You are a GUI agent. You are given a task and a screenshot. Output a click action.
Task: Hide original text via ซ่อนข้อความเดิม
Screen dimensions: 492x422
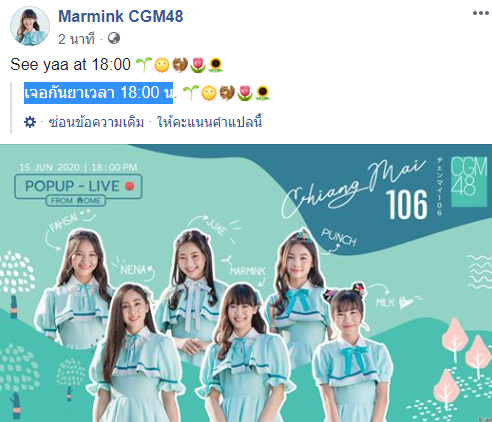[x=96, y=122]
